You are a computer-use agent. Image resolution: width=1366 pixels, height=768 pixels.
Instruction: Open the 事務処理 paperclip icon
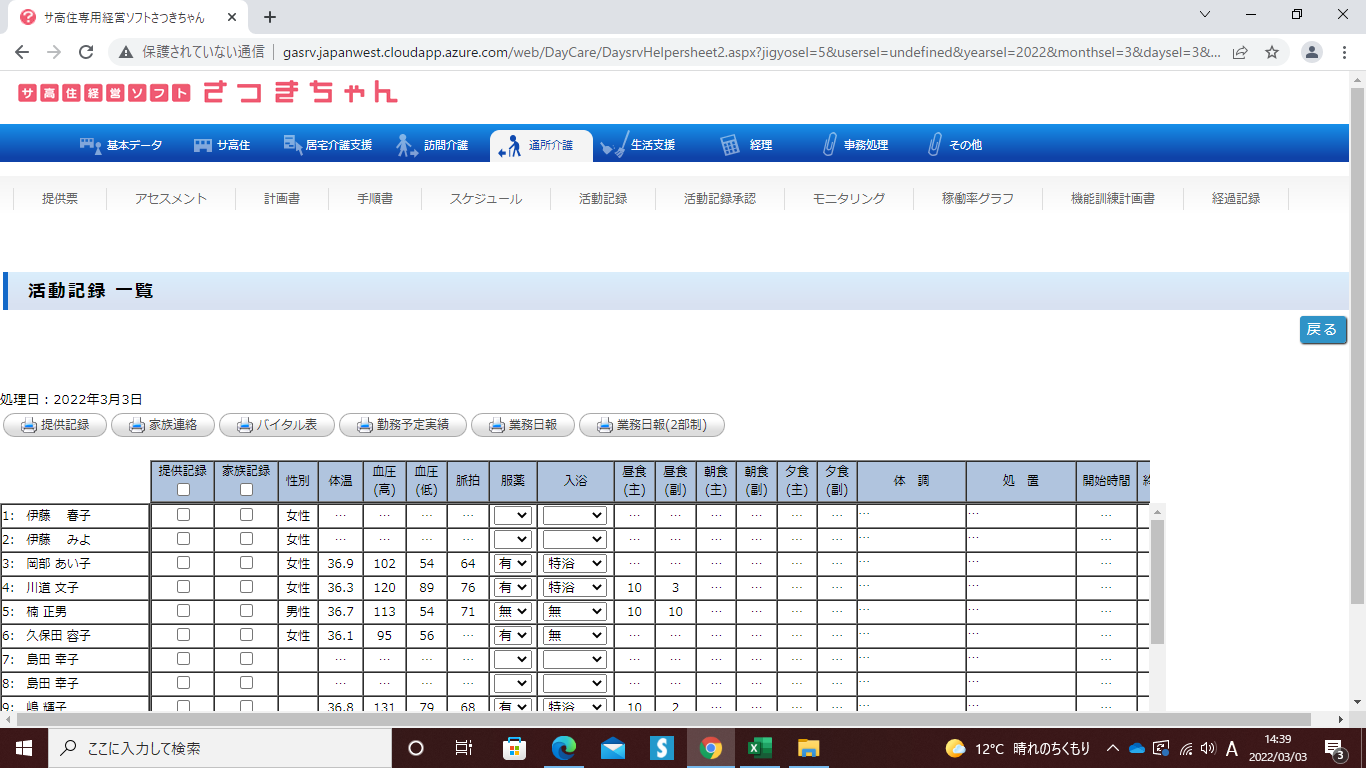tap(828, 145)
